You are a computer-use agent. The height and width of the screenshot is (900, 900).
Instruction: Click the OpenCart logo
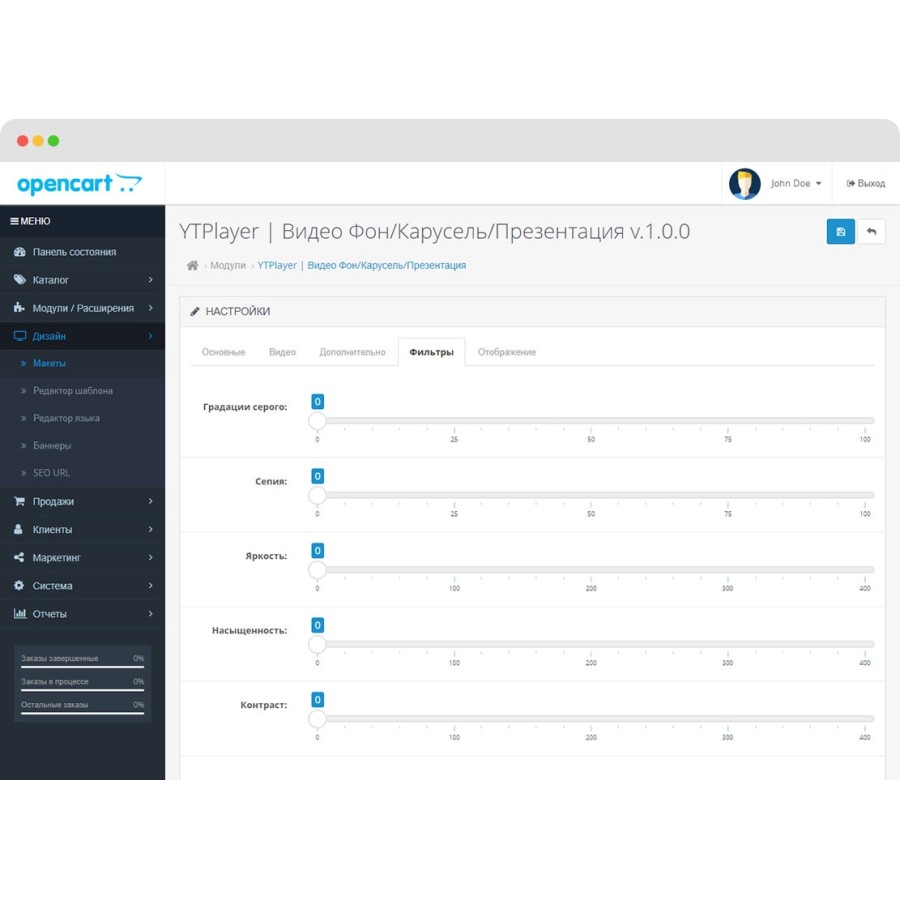(x=79, y=184)
